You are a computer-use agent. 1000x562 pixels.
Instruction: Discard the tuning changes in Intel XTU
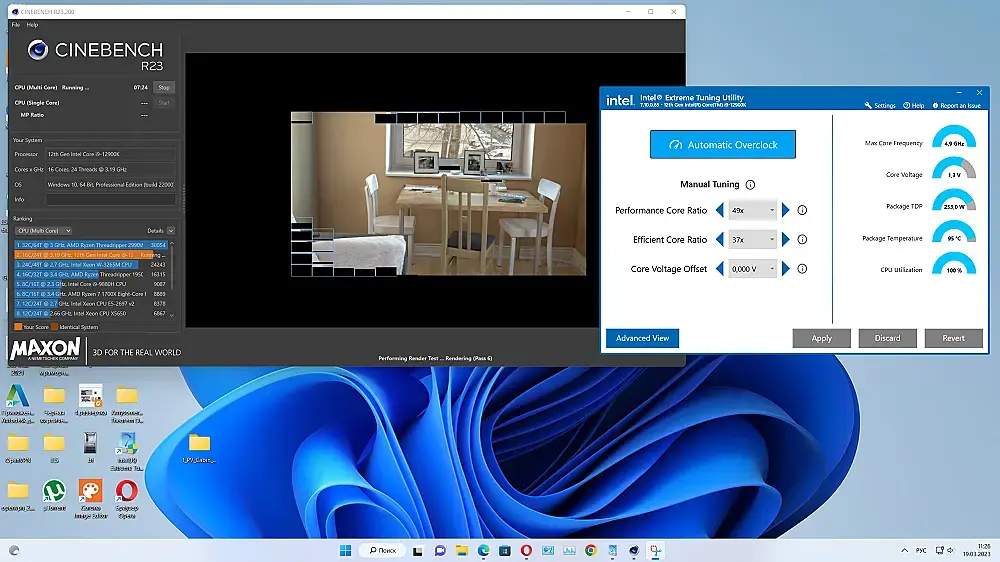pos(887,338)
